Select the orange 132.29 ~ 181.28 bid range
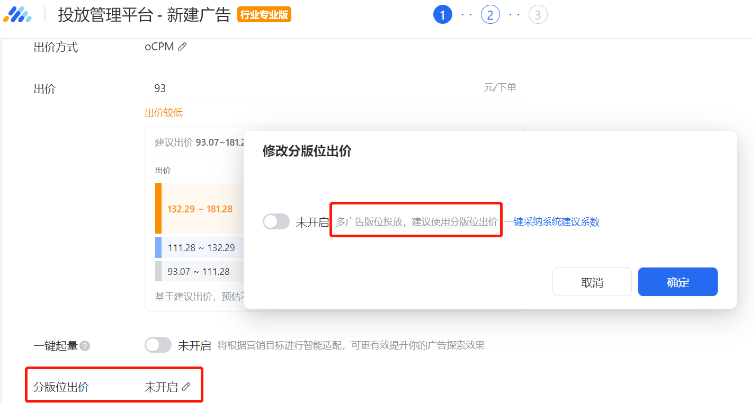The width and height of the screenshot is (754, 403). coord(198,209)
